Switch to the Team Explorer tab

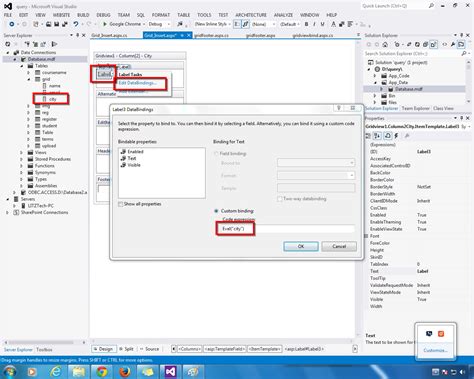click(415, 108)
